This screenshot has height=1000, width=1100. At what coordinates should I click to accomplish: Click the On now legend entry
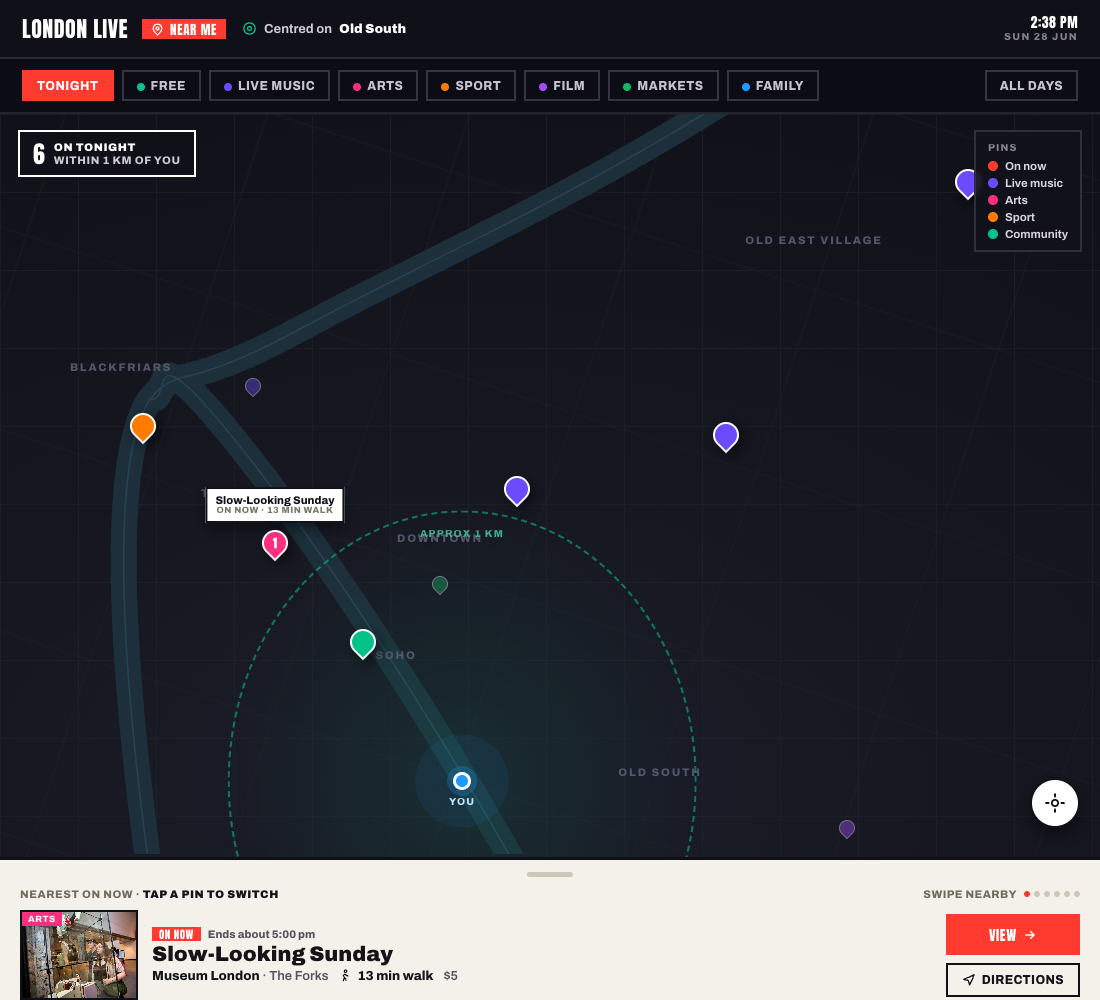(x=1017, y=166)
